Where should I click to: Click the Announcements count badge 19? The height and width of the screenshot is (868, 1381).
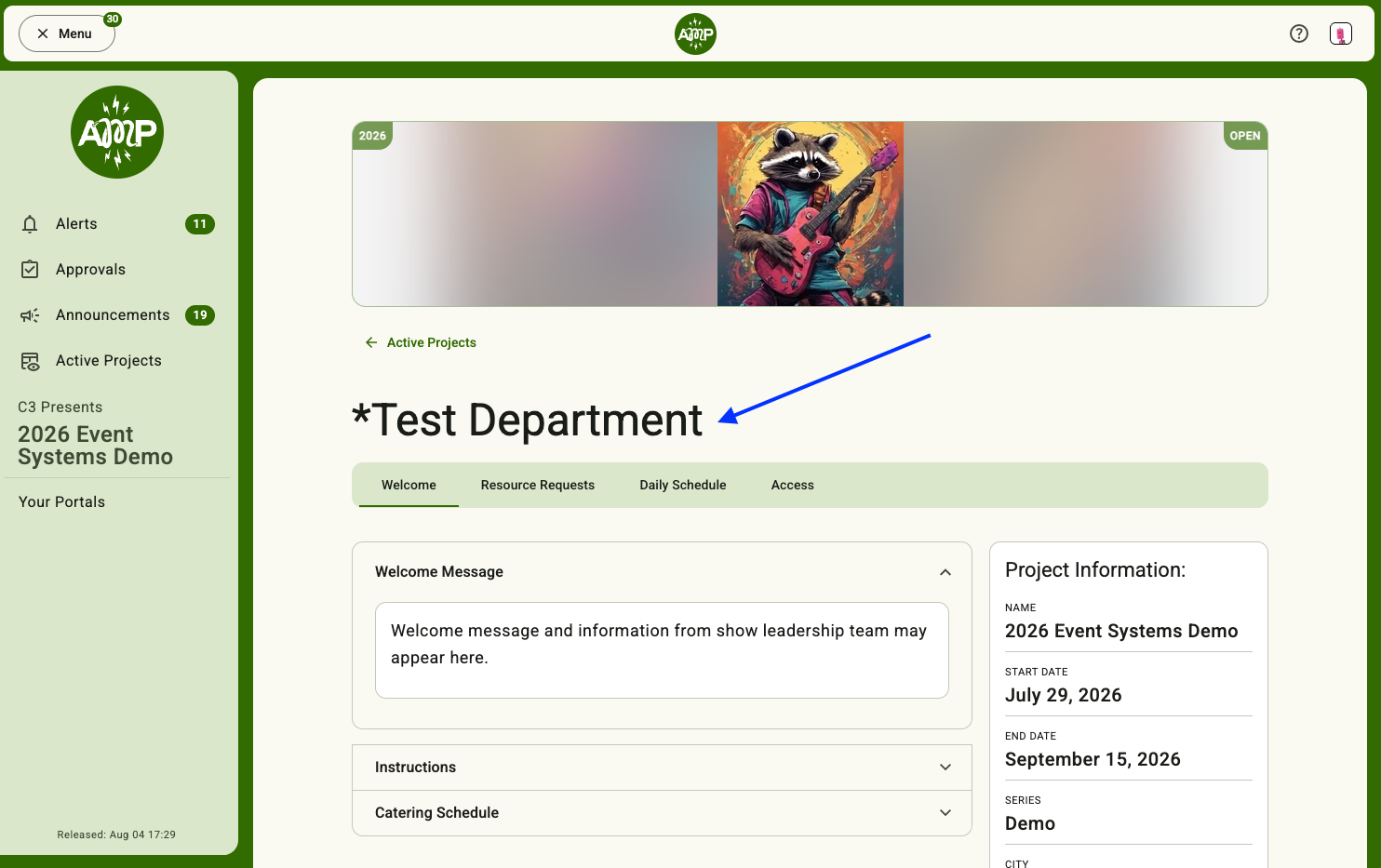[200, 315]
